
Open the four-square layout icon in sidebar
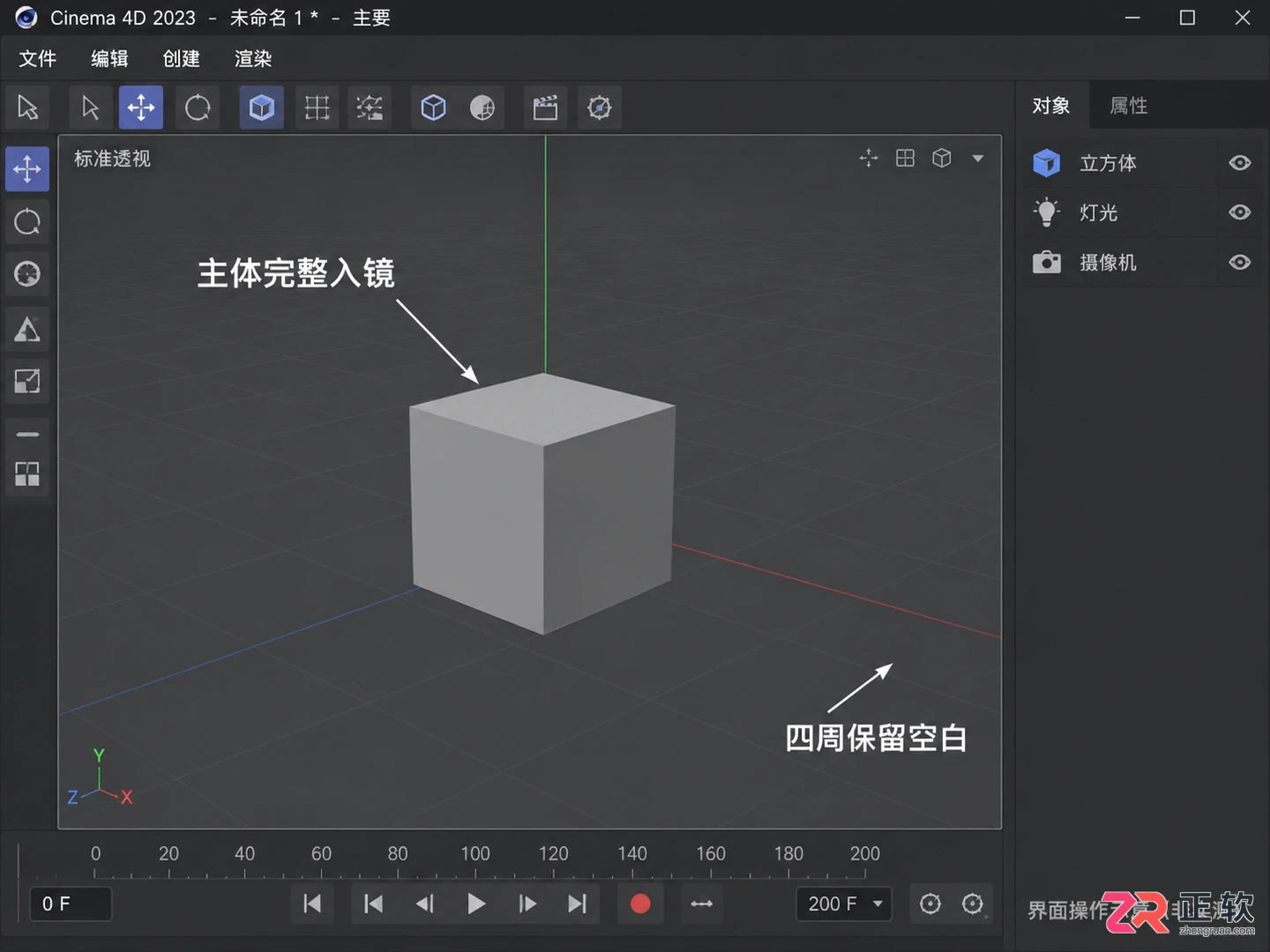(27, 474)
